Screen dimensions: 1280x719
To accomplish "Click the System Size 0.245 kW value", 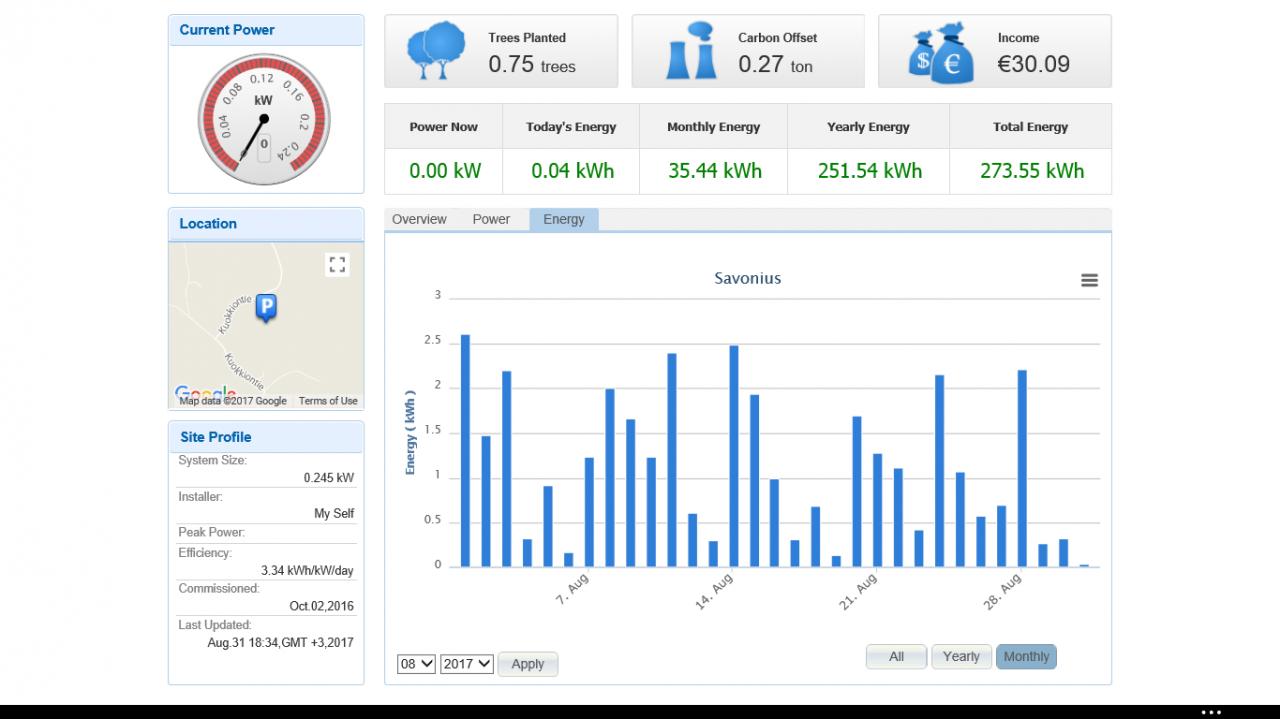I will [x=329, y=478].
